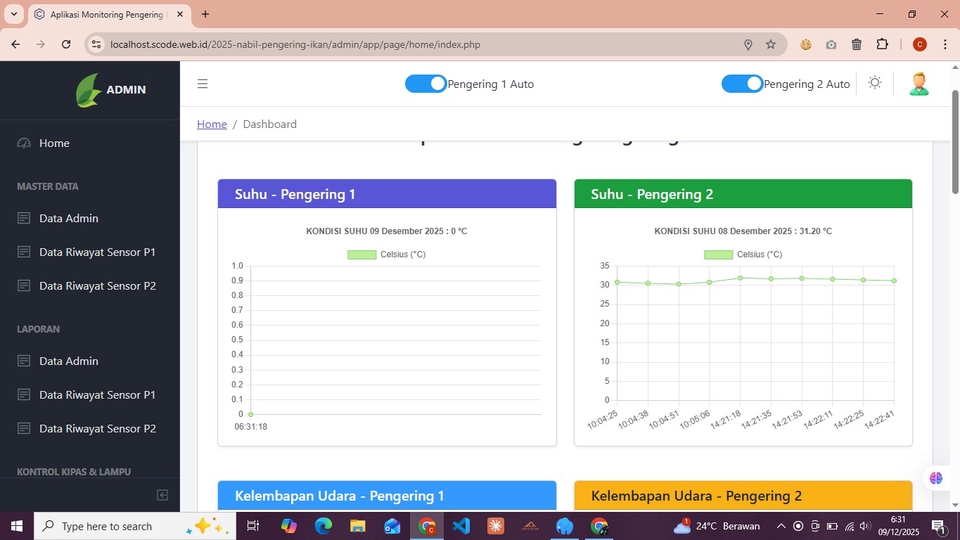Bookmark this page with star icon

(771, 44)
